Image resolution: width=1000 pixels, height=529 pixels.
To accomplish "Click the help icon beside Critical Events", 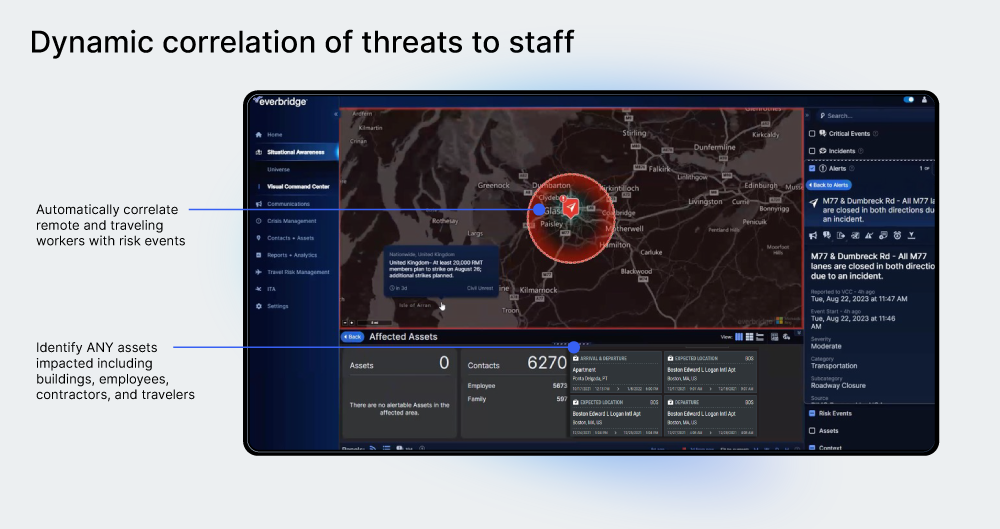I will tap(876, 134).
